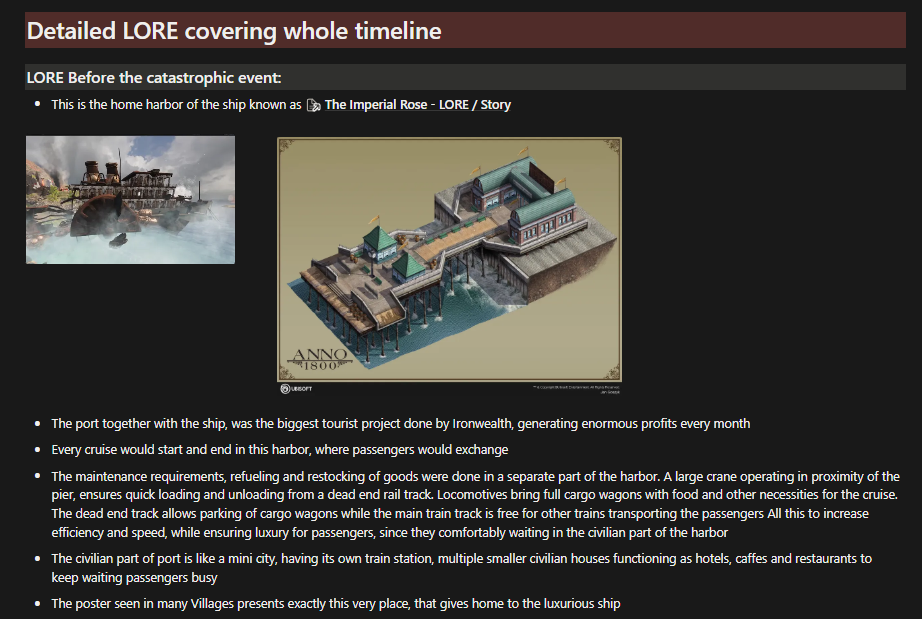
Task: Click the top-right corner ornament of harbor artwork
Action: (x=612, y=147)
